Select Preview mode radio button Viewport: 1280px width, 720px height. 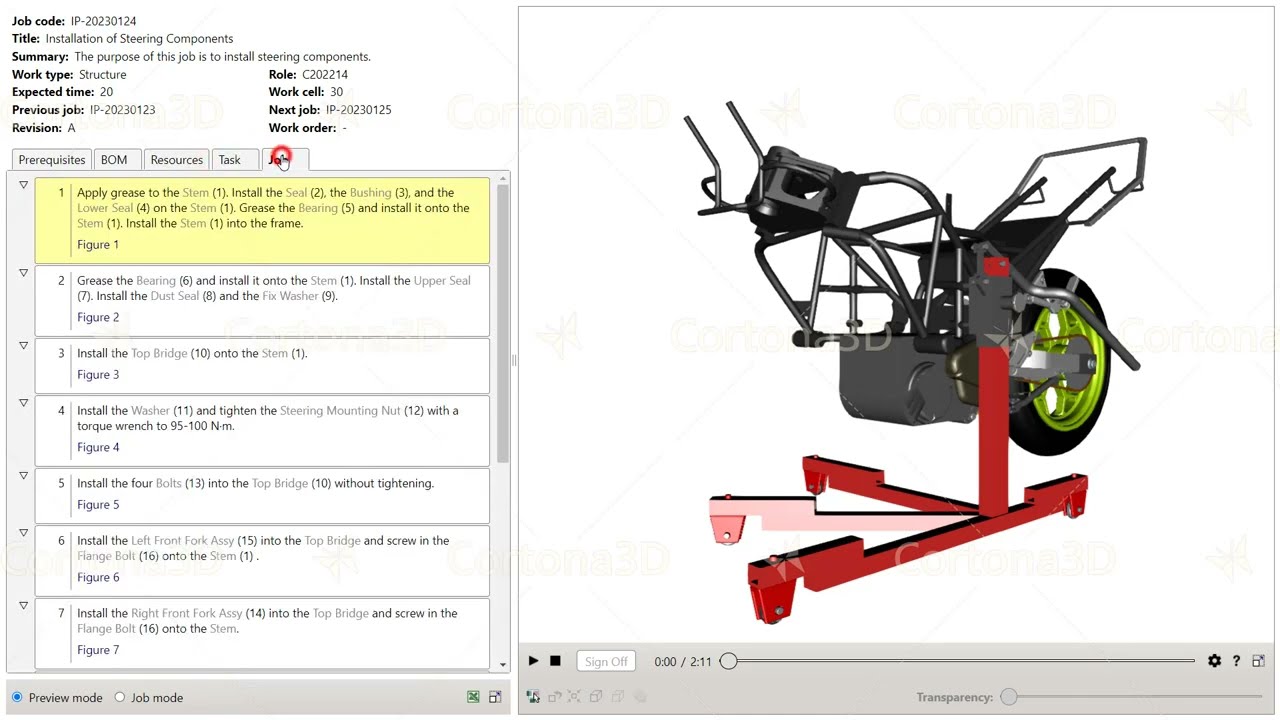pyautogui.click(x=17, y=697)
